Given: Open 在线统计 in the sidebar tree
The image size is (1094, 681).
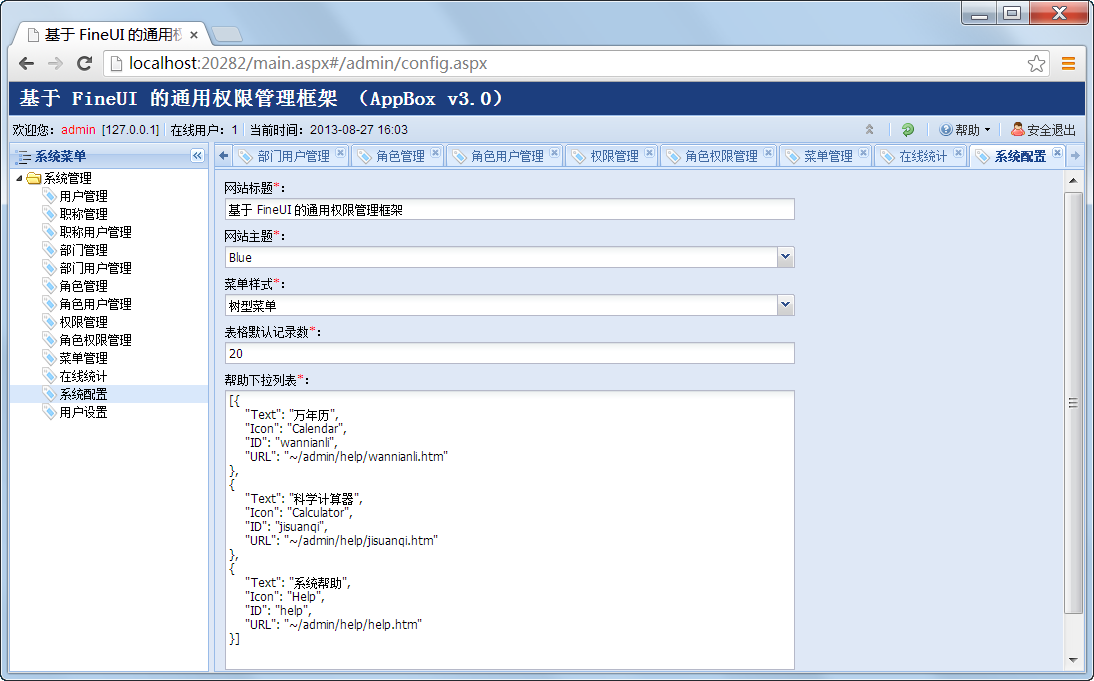Looking at the screenshot, I should click(83, 376).
